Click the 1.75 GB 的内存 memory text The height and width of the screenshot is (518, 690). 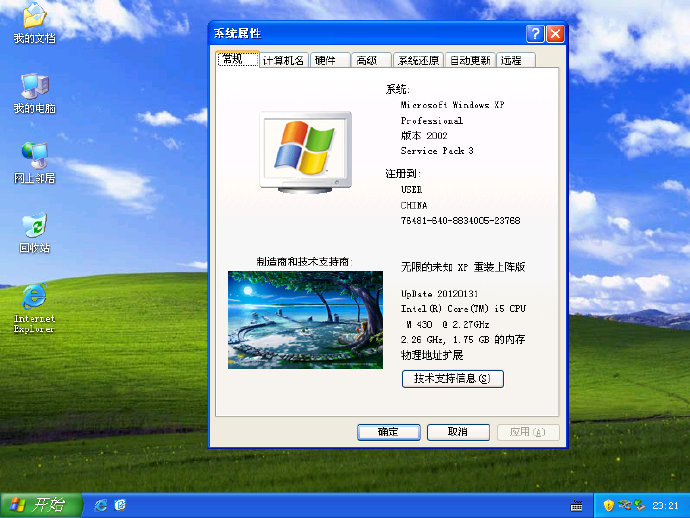point(489,339)
